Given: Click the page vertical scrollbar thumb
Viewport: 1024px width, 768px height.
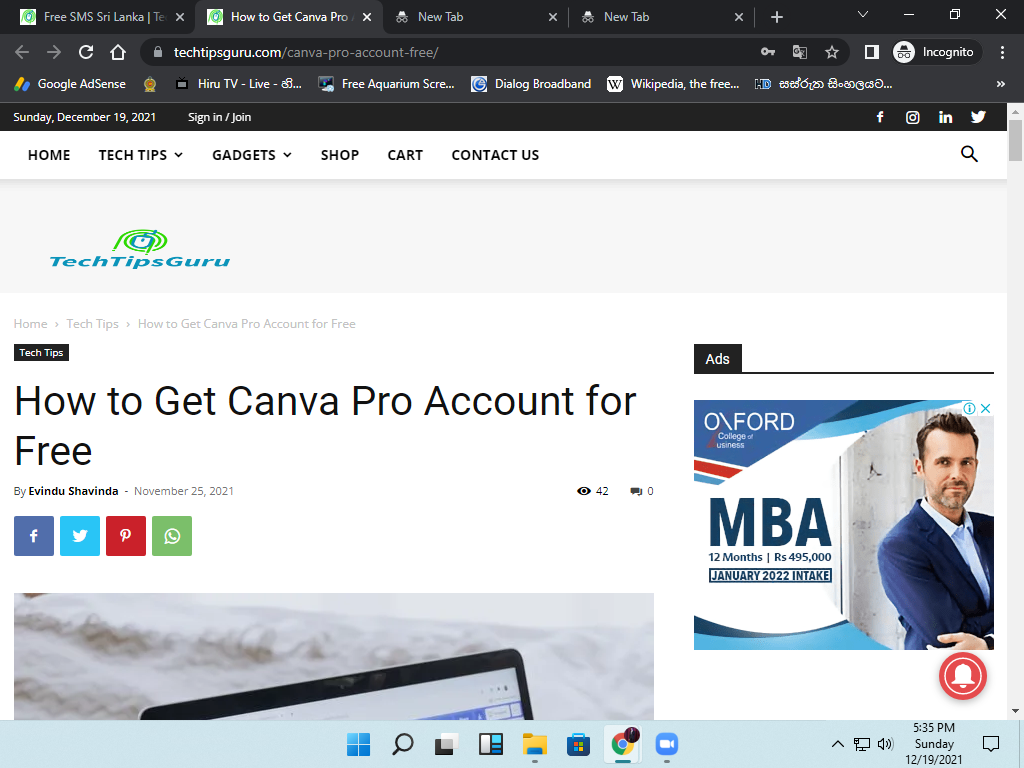Looking at the screenshot, I should tap(1015, 140).
